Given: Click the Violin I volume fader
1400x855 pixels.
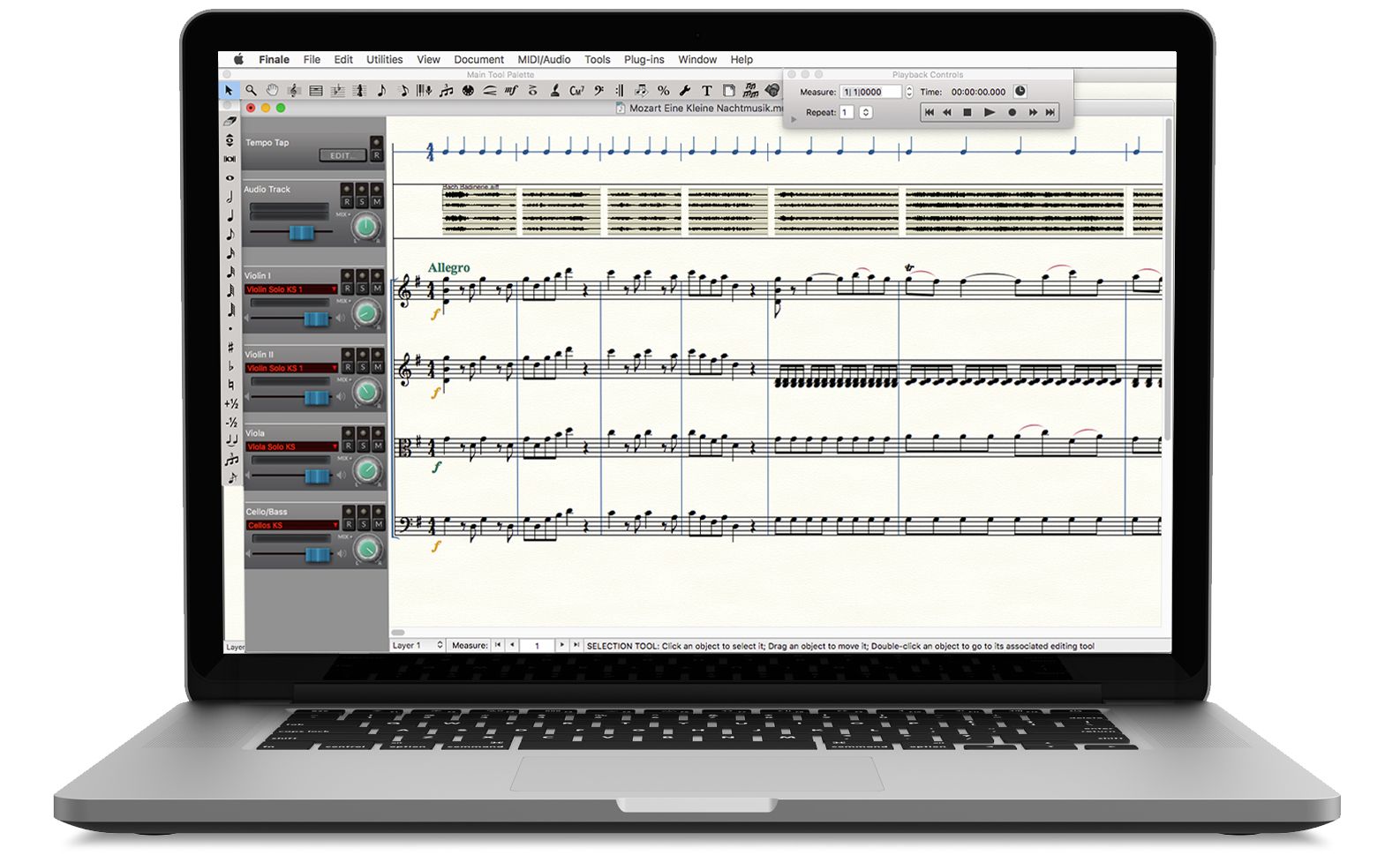Looking at the screenshot, I should [316, 319].
